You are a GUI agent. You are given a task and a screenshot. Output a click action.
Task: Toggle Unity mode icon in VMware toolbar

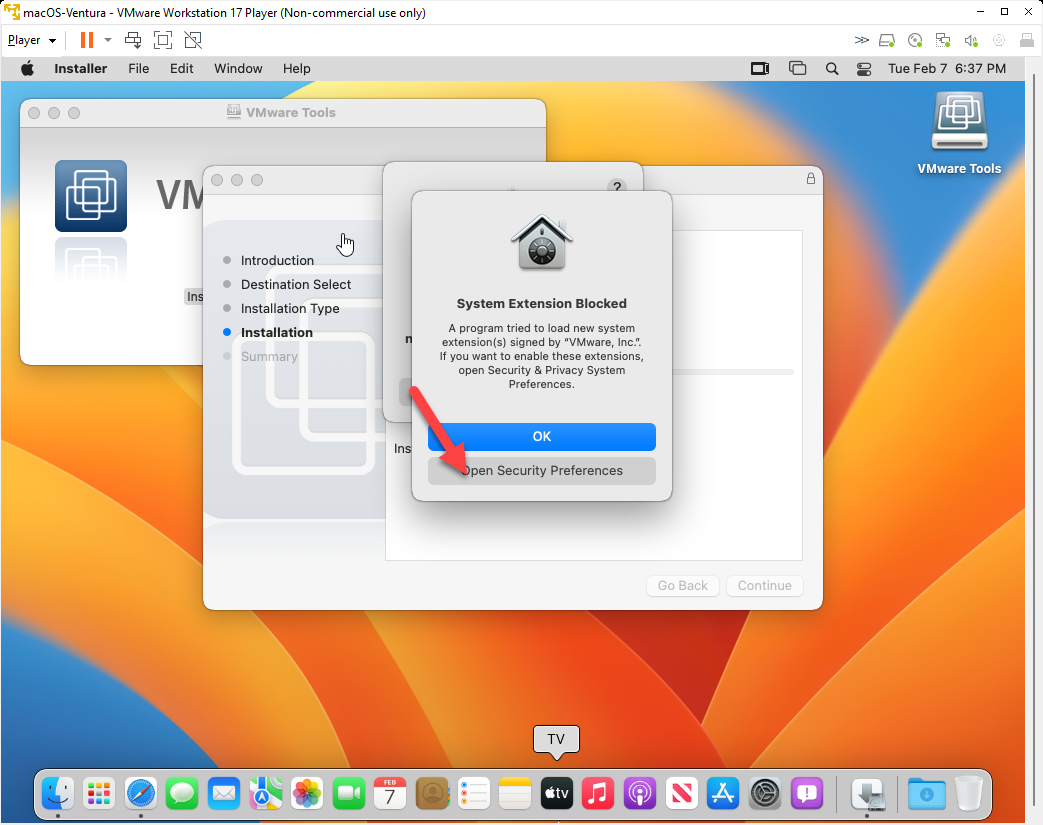point(193,40)
